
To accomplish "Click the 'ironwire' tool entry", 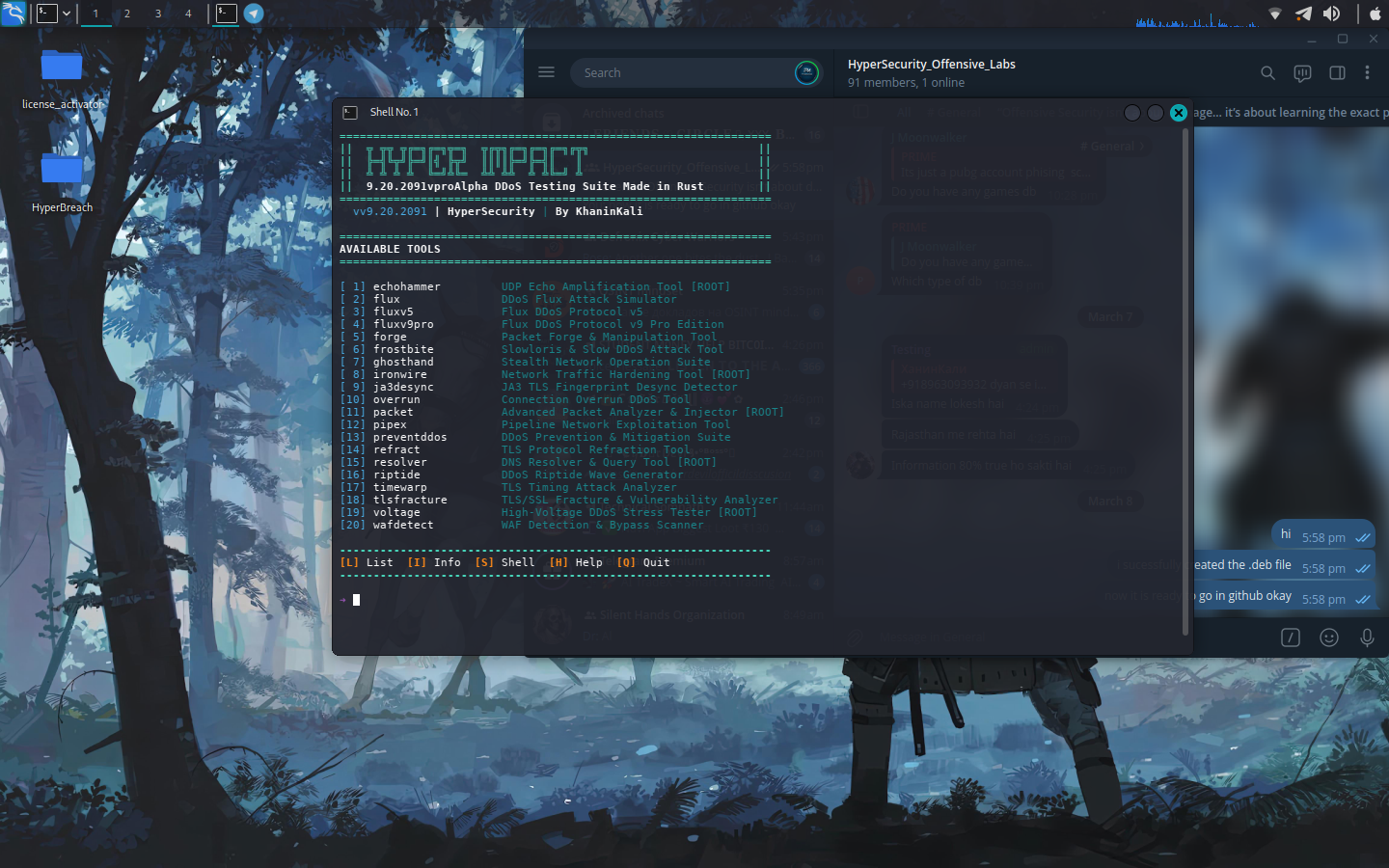I will 399,375.
